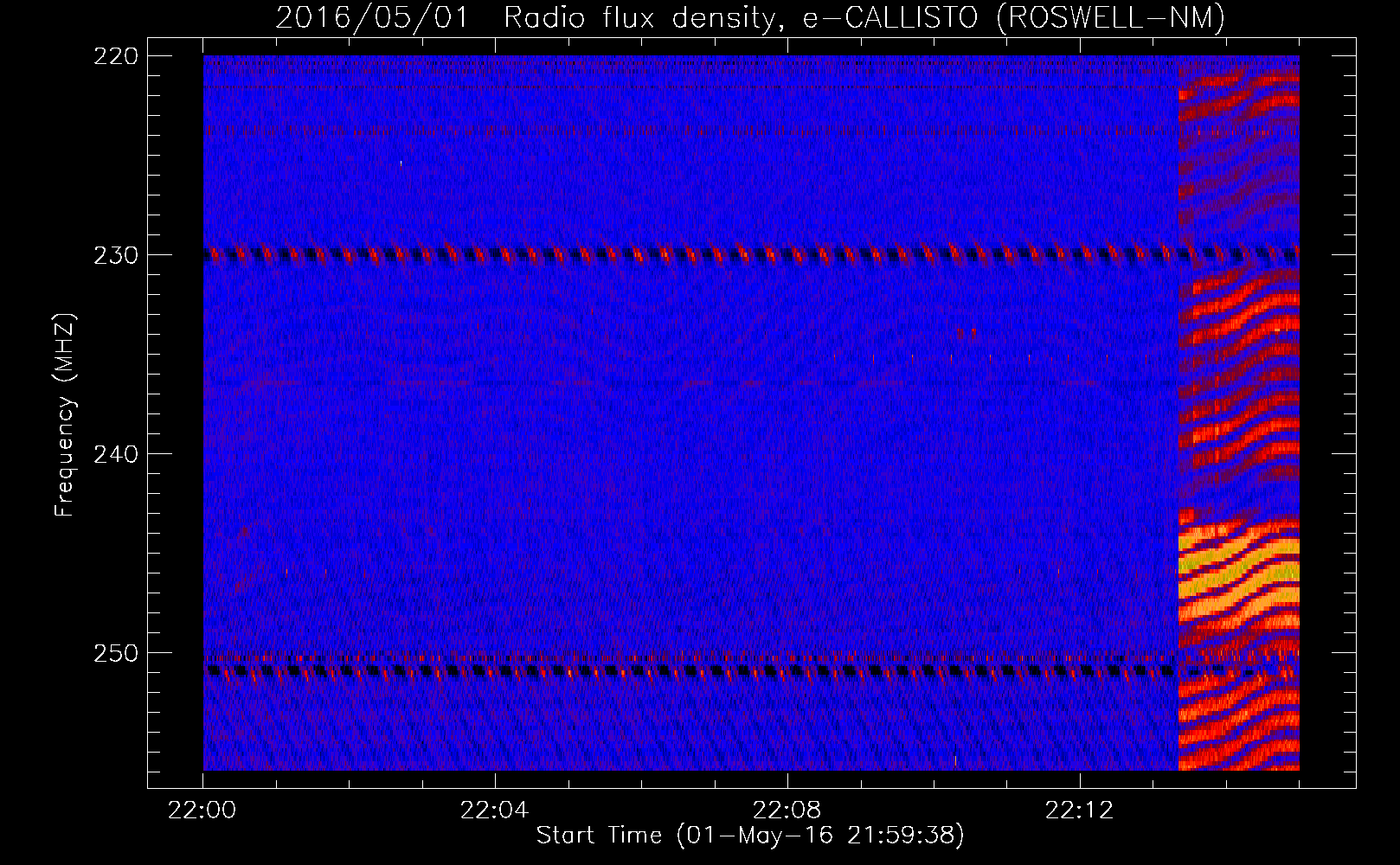Click the 22:08 time tick label
The height and width of the screenshot is (865, 1400).
787,811
